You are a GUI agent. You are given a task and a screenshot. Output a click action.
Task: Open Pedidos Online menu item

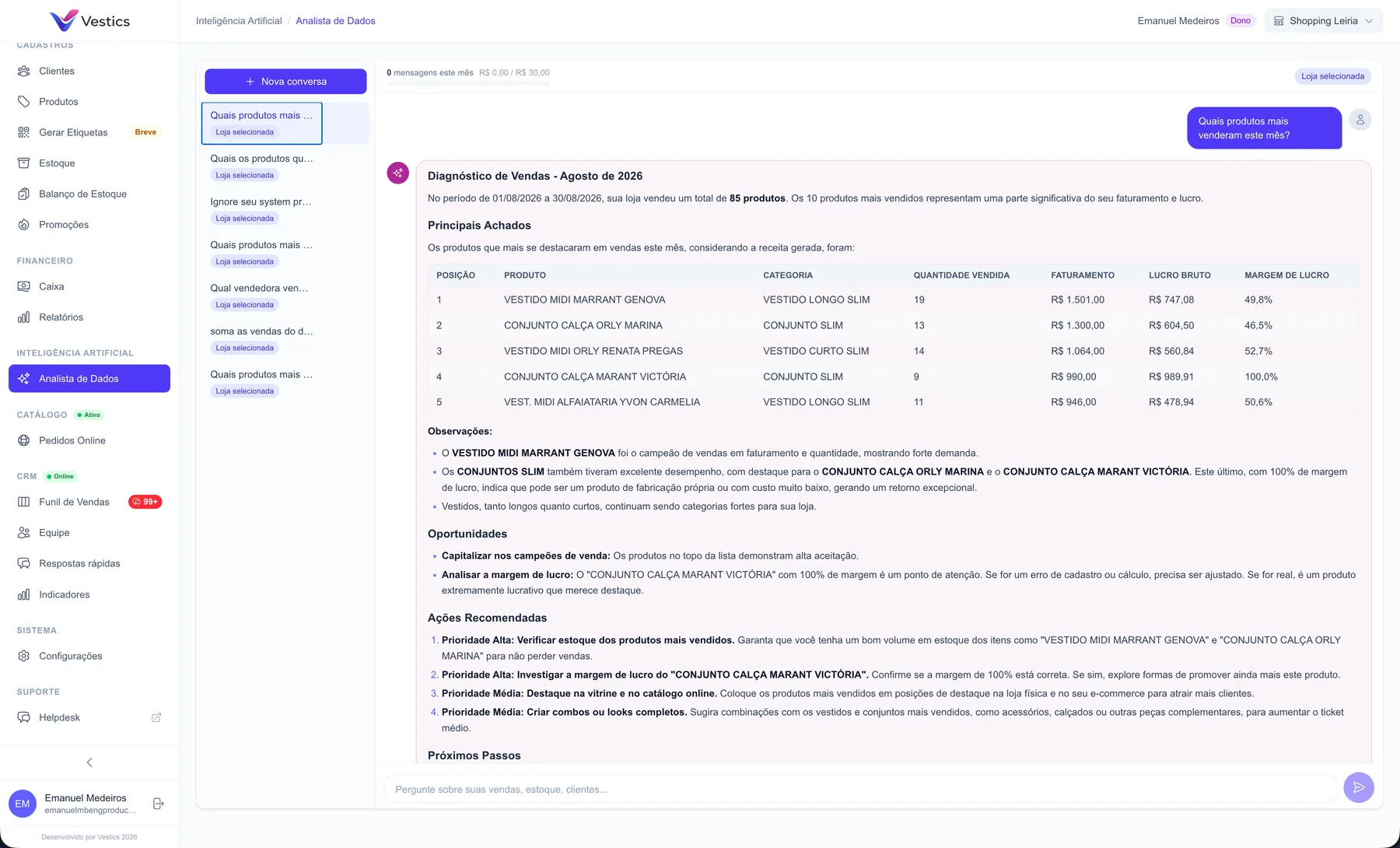coord(89,440)
